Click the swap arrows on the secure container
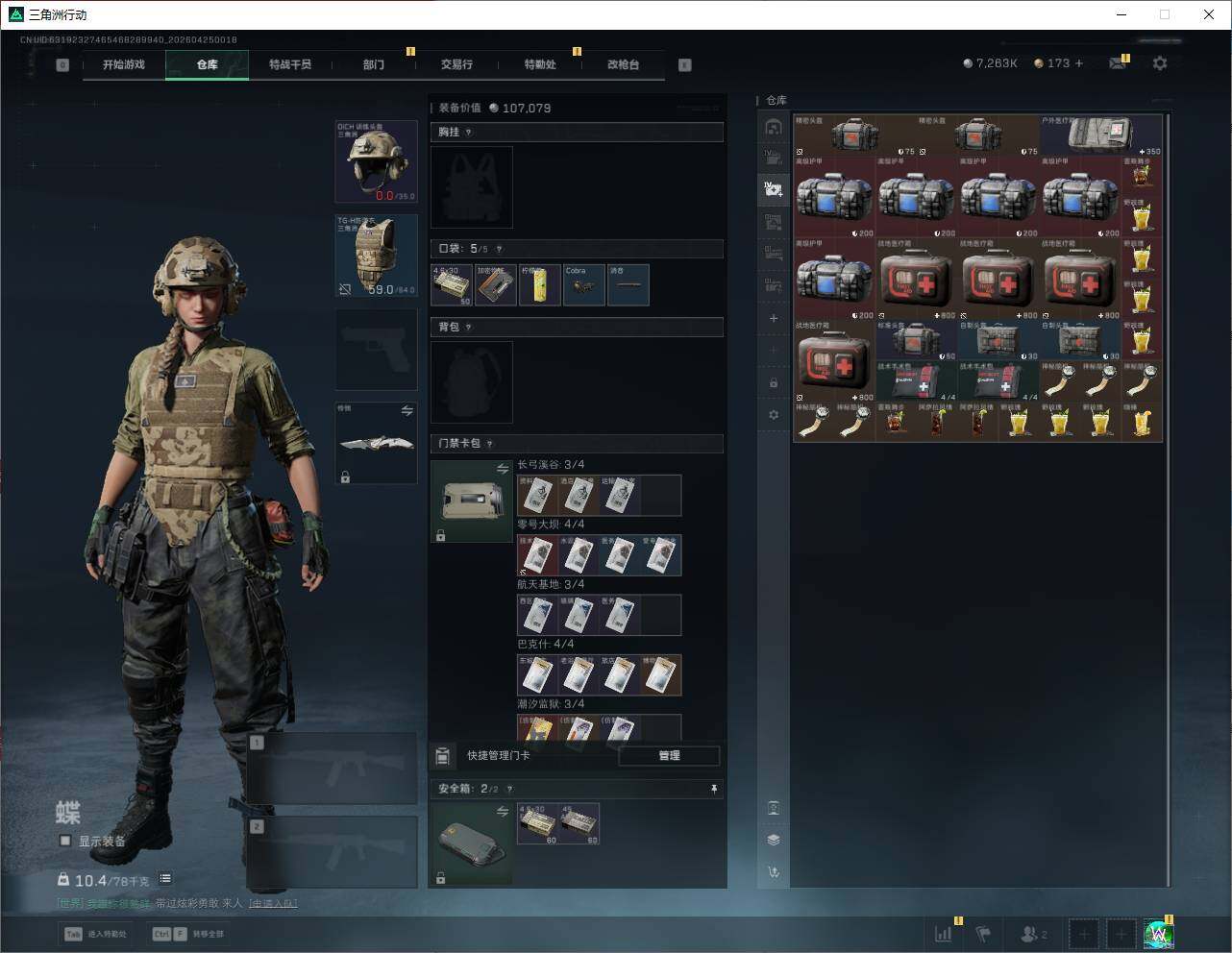Viewport: 1232px width, 953px height. 502,812
